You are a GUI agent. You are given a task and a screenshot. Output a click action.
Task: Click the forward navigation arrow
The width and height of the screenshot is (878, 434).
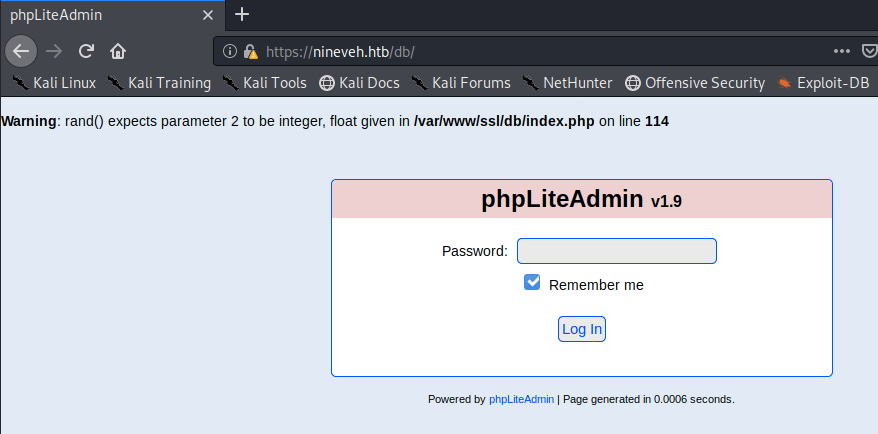[x=54, y=51]
